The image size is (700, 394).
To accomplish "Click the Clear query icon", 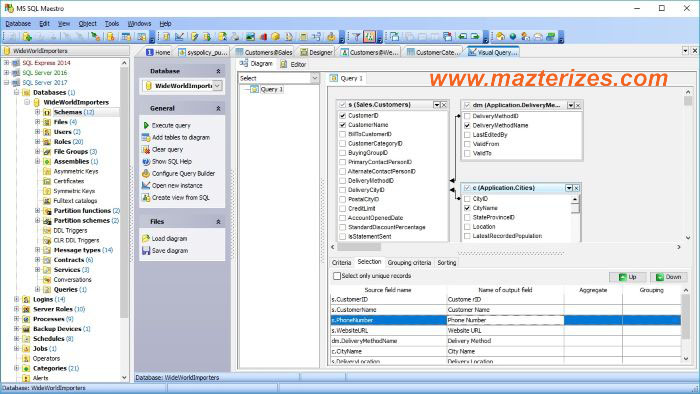I will pyautogui.click(x=146, y=149).
